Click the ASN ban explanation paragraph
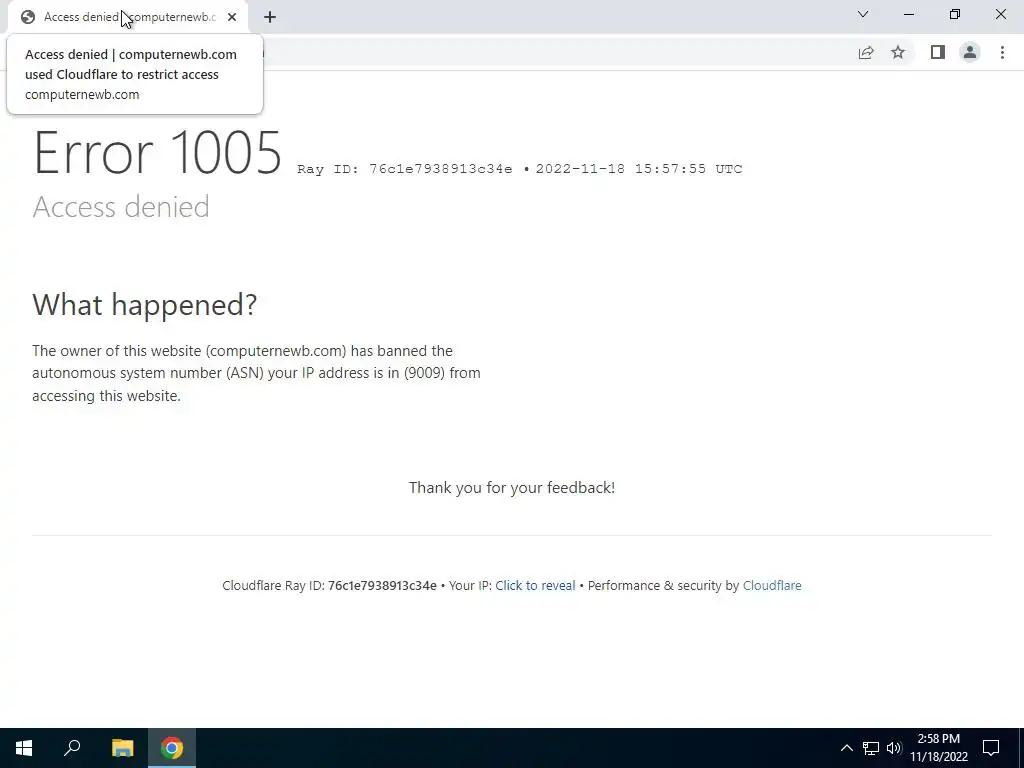Screen dimensions: 1024x768 pos(256,373)
